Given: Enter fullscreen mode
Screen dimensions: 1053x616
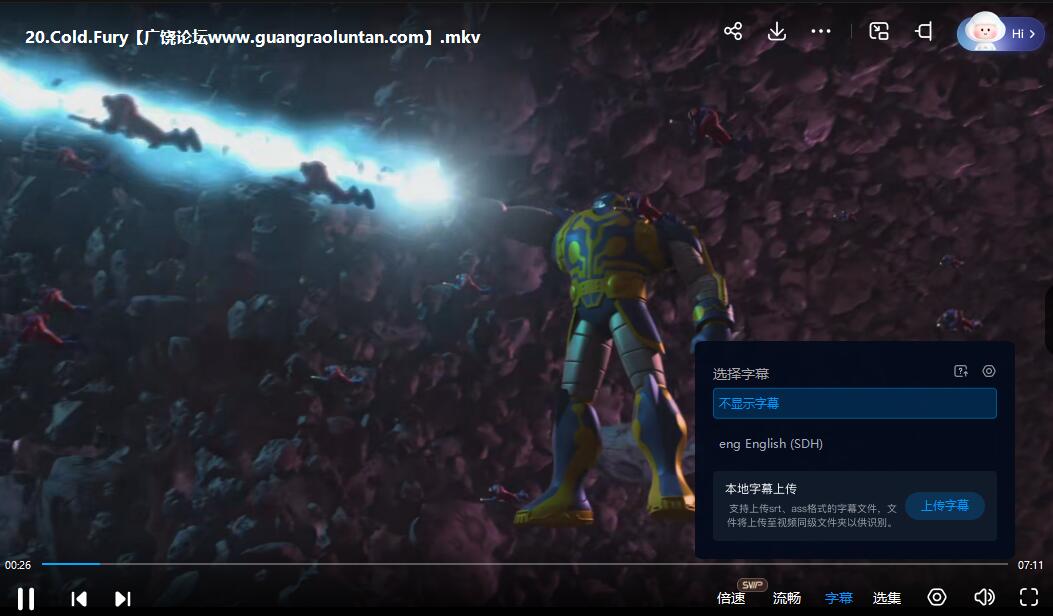Looking at the screenshot, I should pos(1029,597).
